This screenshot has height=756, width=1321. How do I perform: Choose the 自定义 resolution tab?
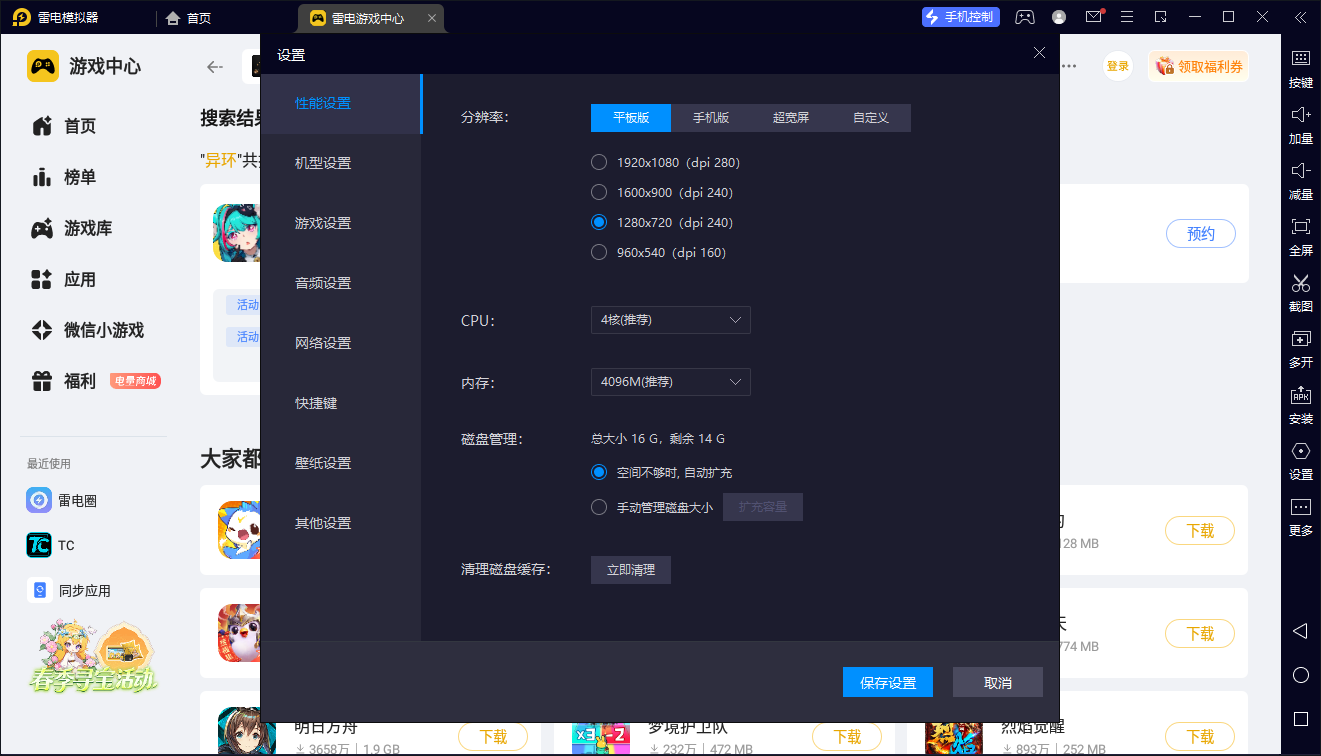click(x=871, y=118)
